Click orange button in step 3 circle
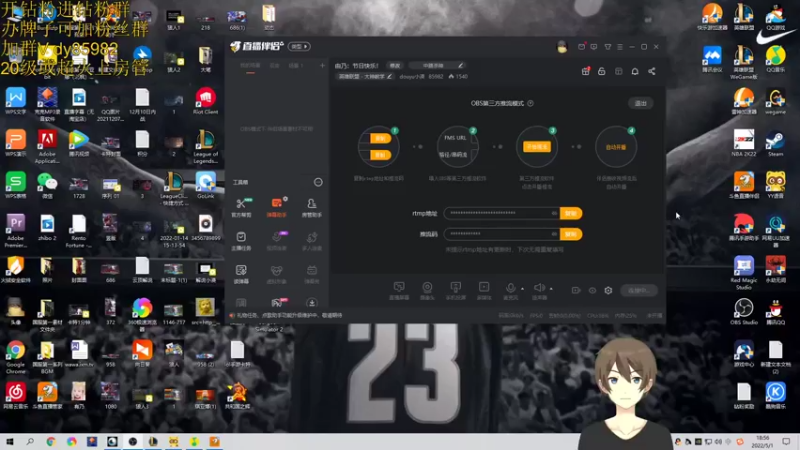The height and width of the screenshot is (450, 800). coord(537,146)
